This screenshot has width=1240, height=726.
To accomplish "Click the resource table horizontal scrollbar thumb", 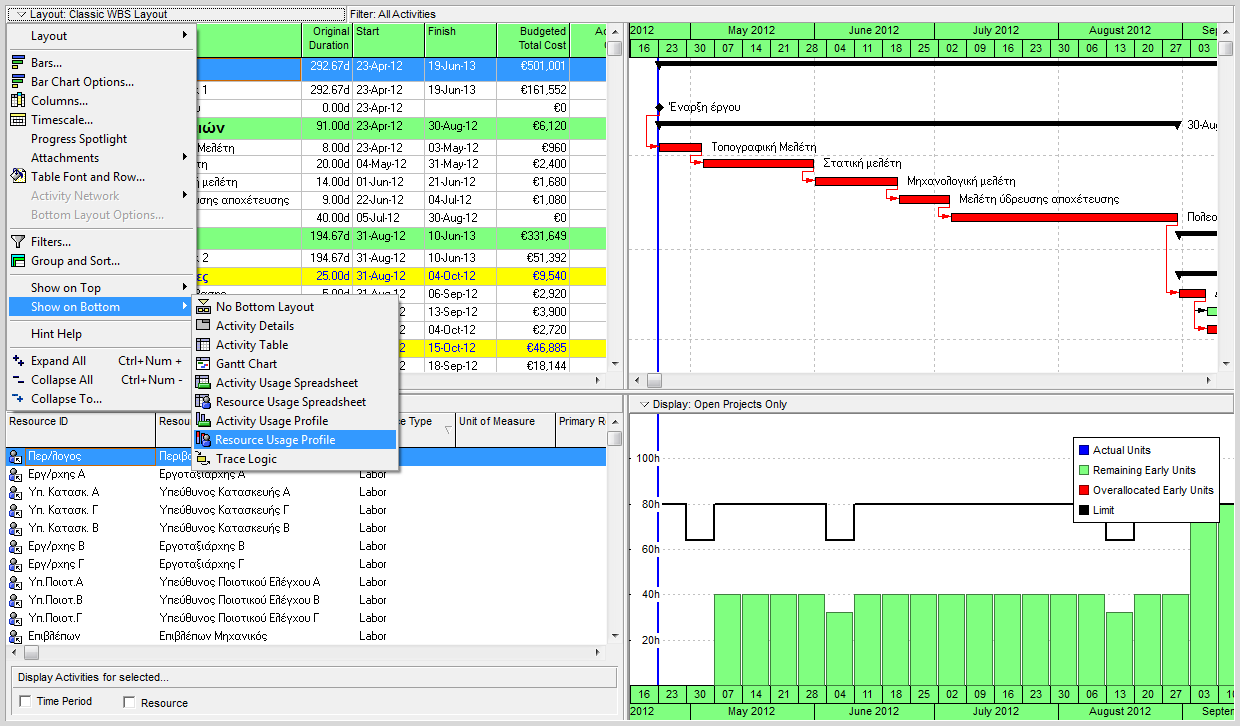I will [31, 653].
